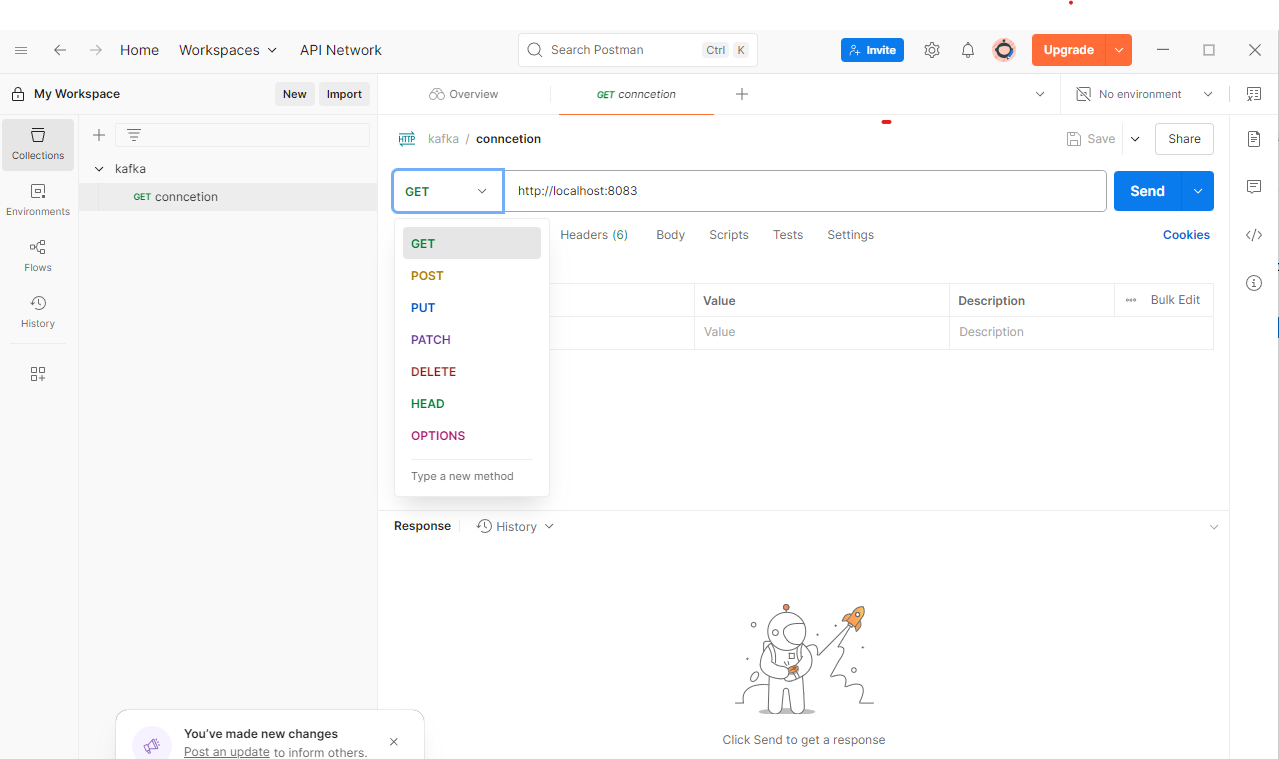Switch to the Body tab
1279x759 pixels.
(670, 235)
